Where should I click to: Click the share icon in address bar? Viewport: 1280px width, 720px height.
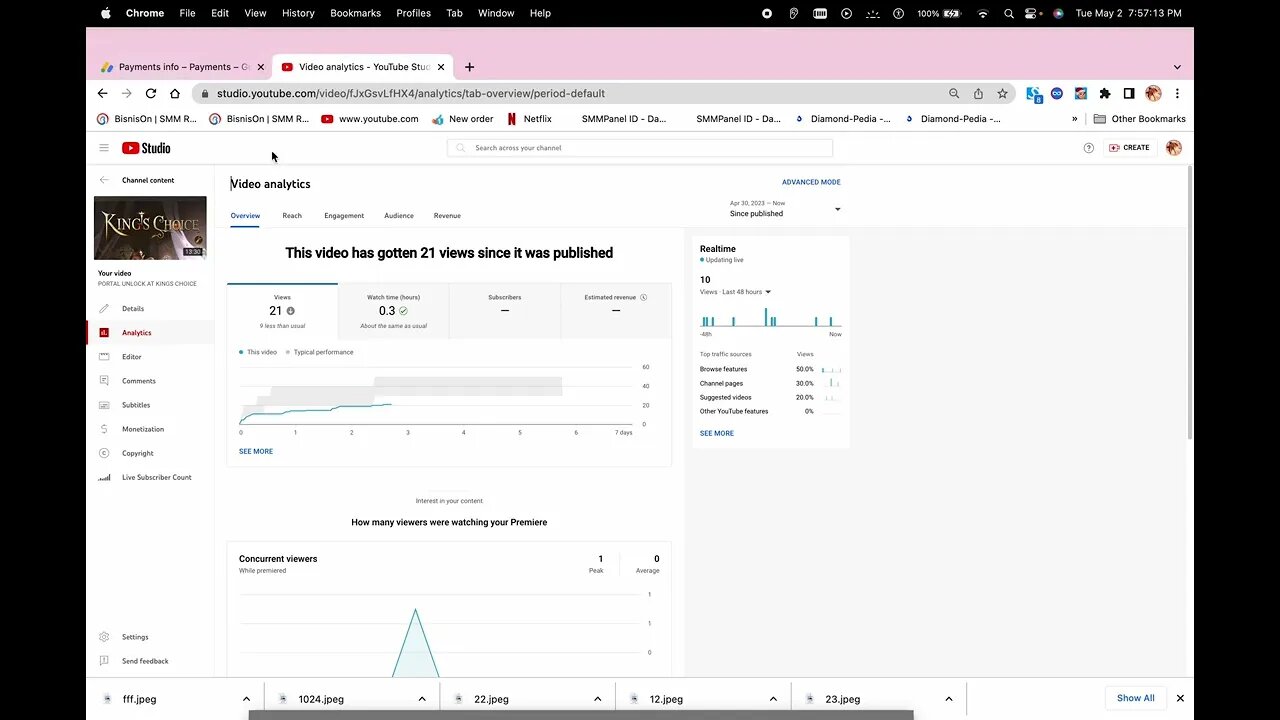pyautogui.click(x=978, y=93)
